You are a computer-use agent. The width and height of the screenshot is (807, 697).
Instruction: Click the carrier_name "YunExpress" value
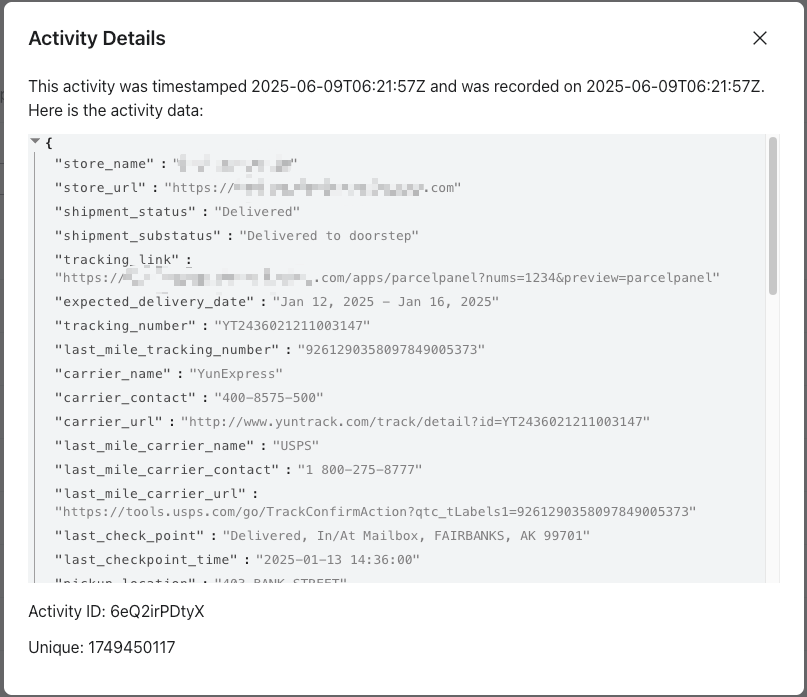(236, 374)
